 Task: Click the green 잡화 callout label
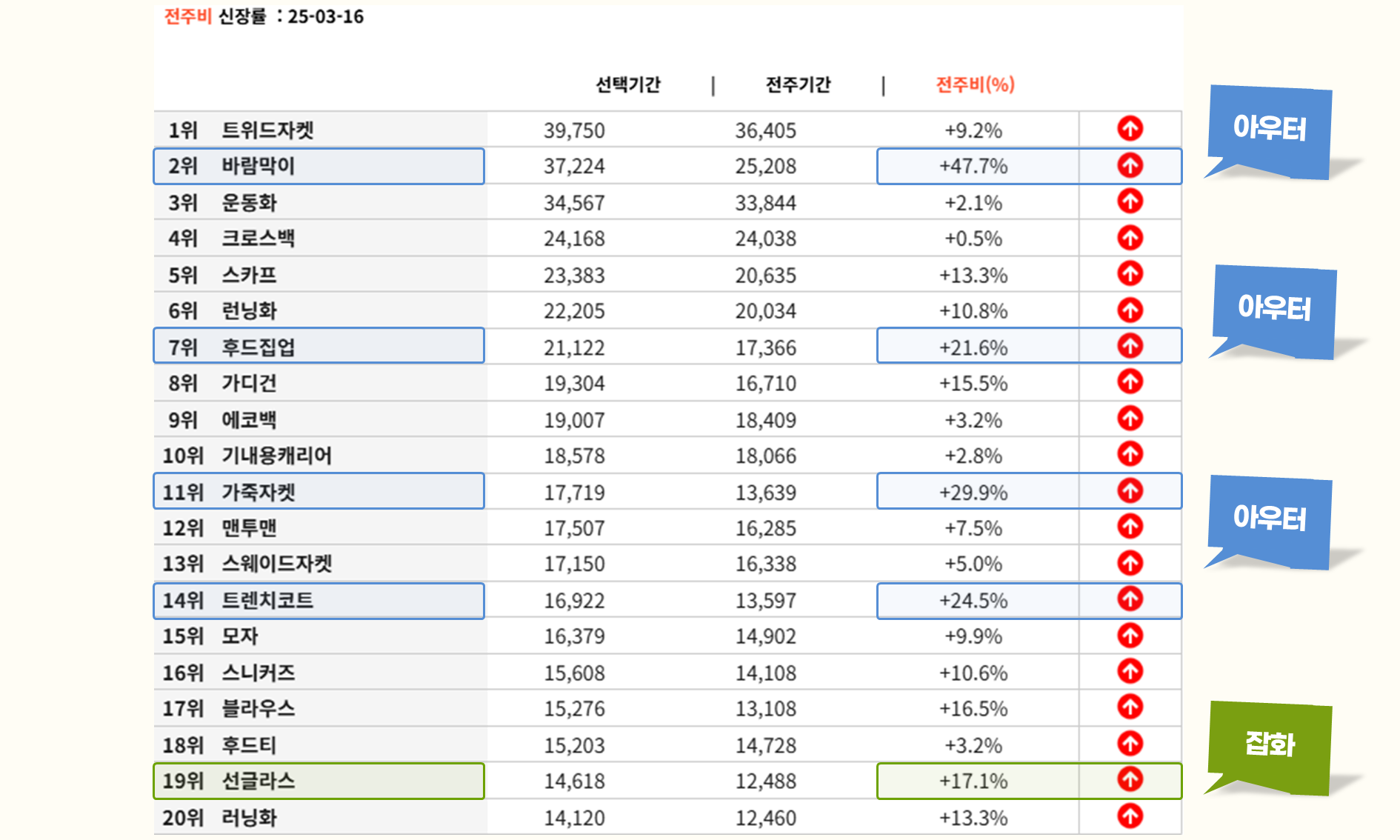click(1270, 745)
